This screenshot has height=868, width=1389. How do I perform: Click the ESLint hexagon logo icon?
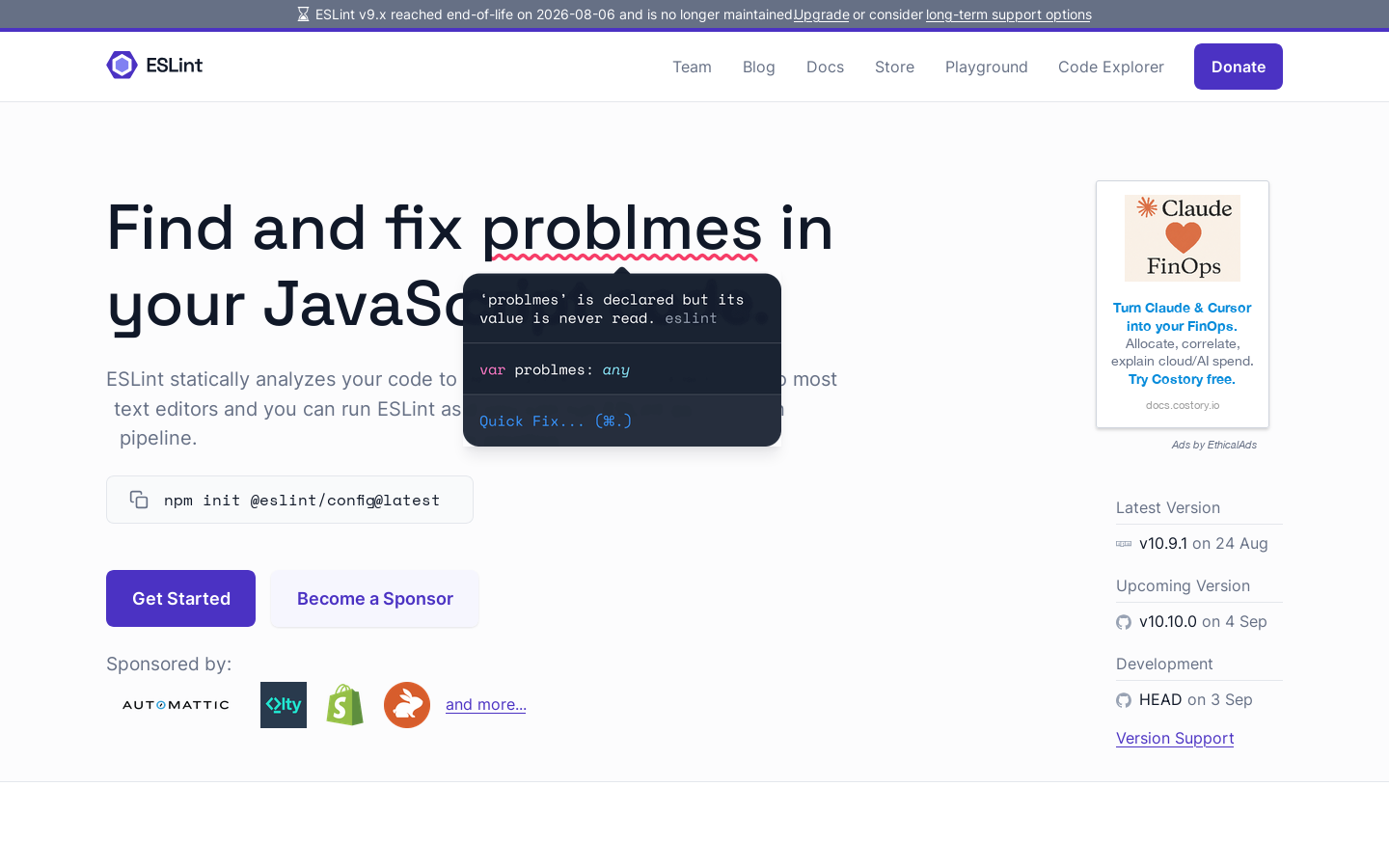coord(122,66)
